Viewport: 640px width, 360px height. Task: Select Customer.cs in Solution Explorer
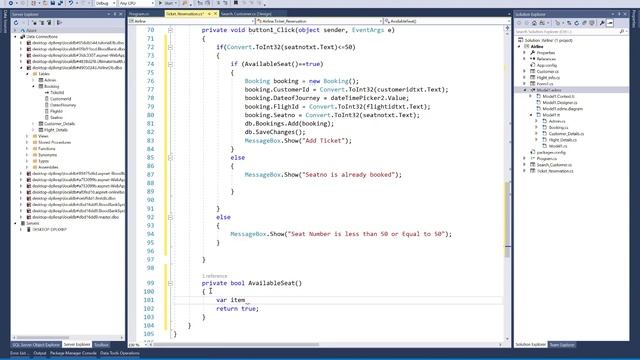547,71
